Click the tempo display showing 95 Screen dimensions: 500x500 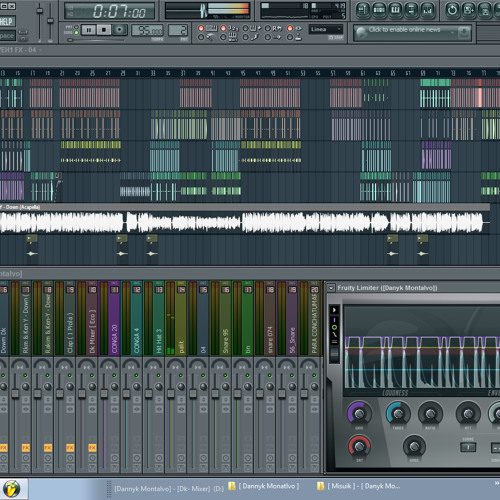[x=147, y=30]
